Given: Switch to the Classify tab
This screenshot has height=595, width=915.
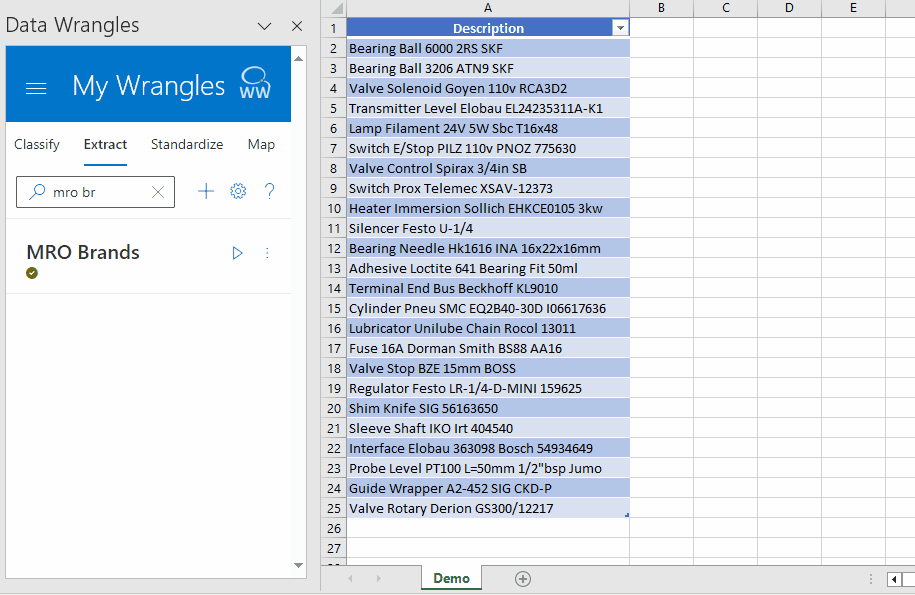Looking at the screenshot, I should point(37,145).
